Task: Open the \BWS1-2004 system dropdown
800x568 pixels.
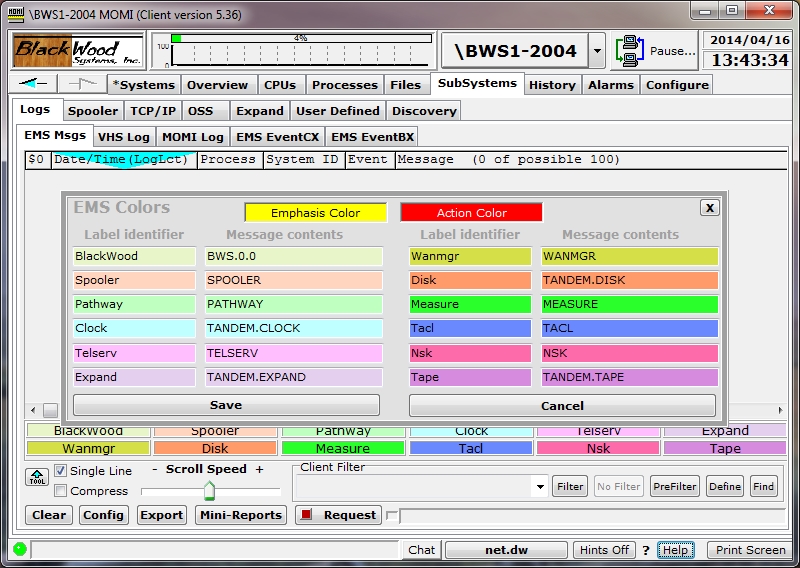Action: (x=597, y=51)
